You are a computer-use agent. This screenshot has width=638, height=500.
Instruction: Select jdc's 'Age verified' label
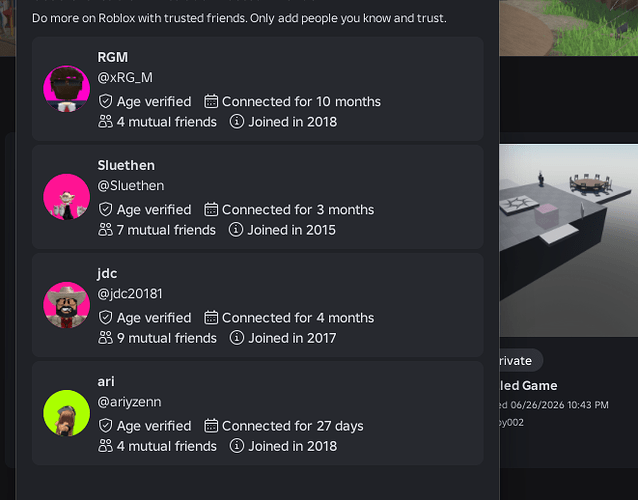[154, 318]
